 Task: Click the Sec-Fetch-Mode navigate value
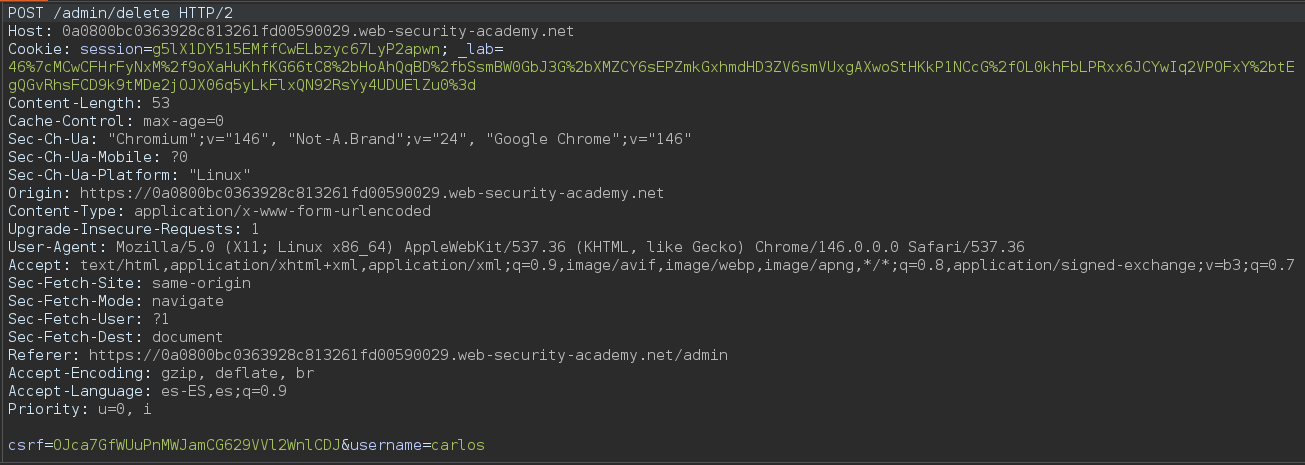click(187, 301)
